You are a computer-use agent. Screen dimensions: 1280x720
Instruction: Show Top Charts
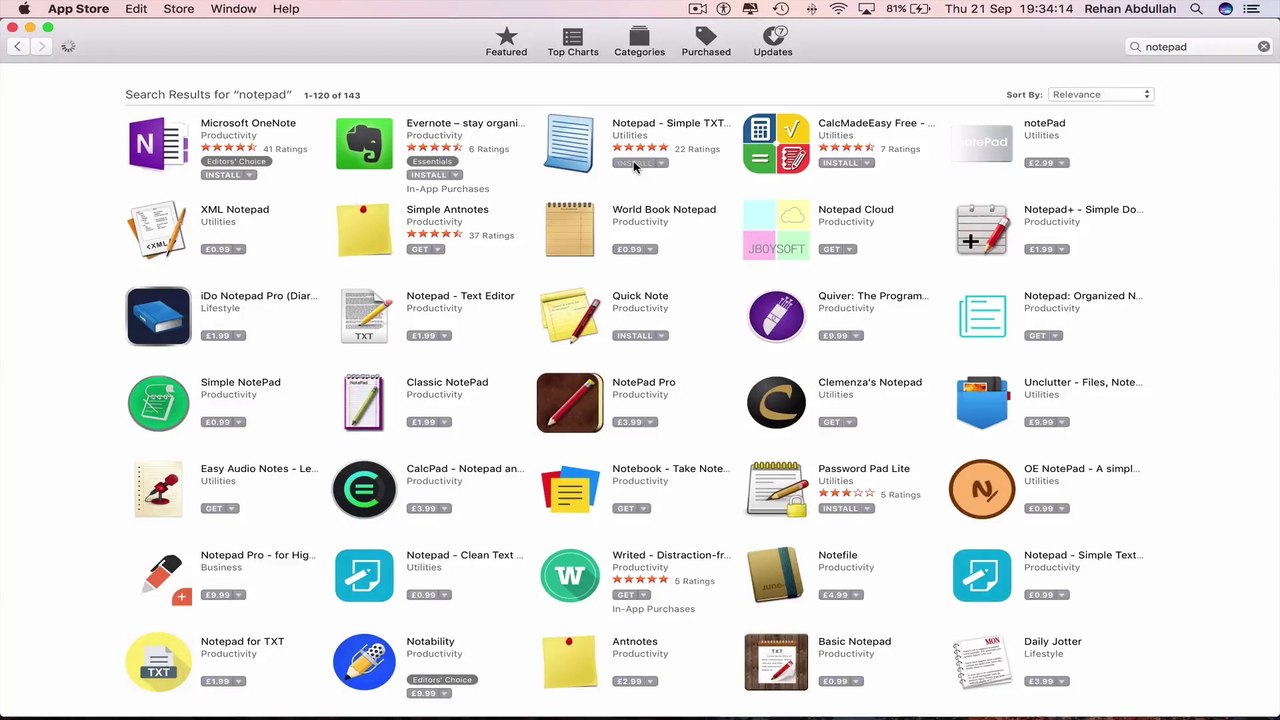coord(573,42)
